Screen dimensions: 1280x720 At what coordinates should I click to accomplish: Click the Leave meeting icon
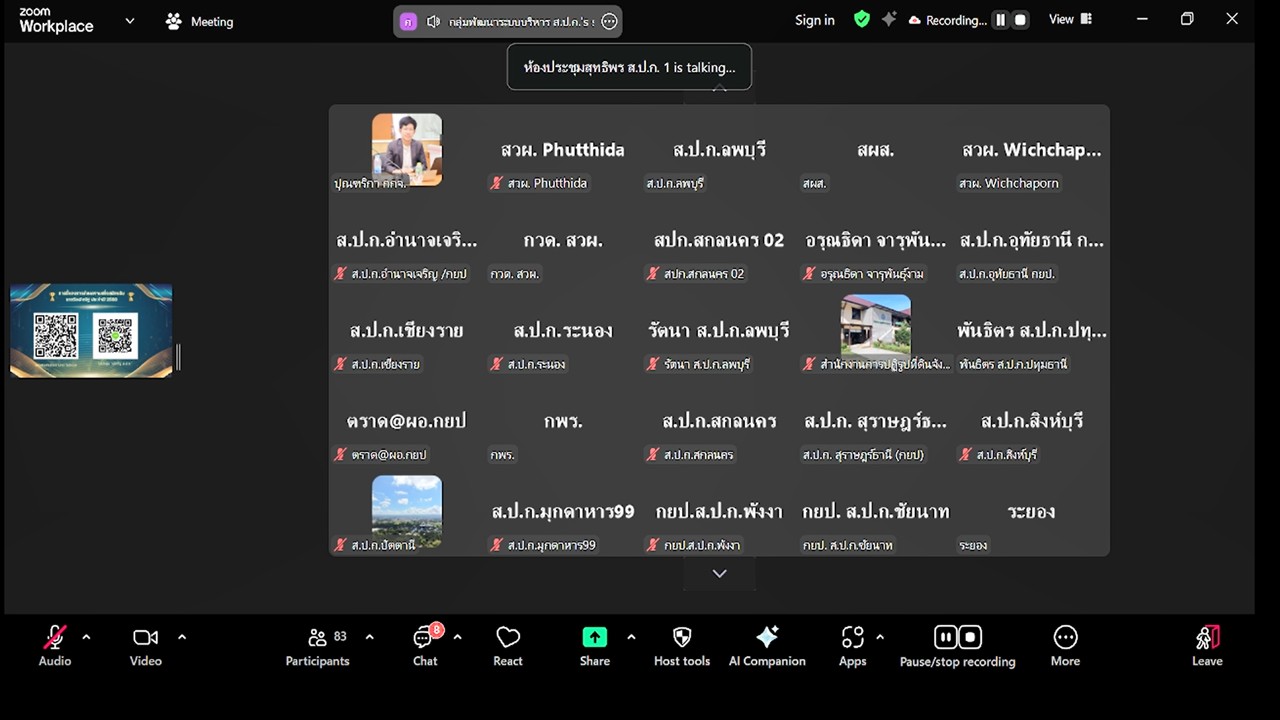1207,637
